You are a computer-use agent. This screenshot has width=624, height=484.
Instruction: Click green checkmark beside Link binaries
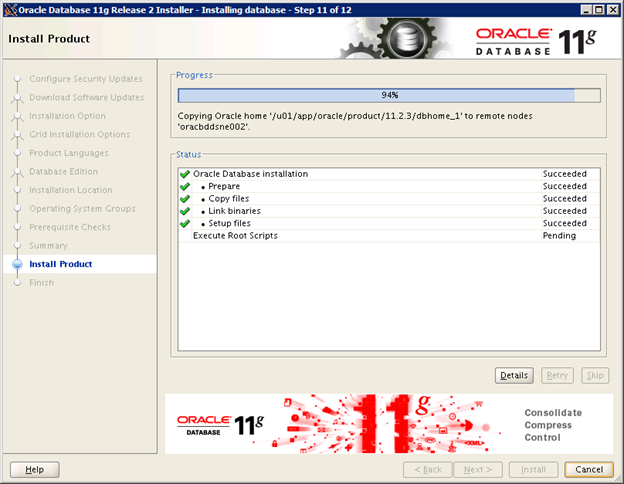point(185,211)
